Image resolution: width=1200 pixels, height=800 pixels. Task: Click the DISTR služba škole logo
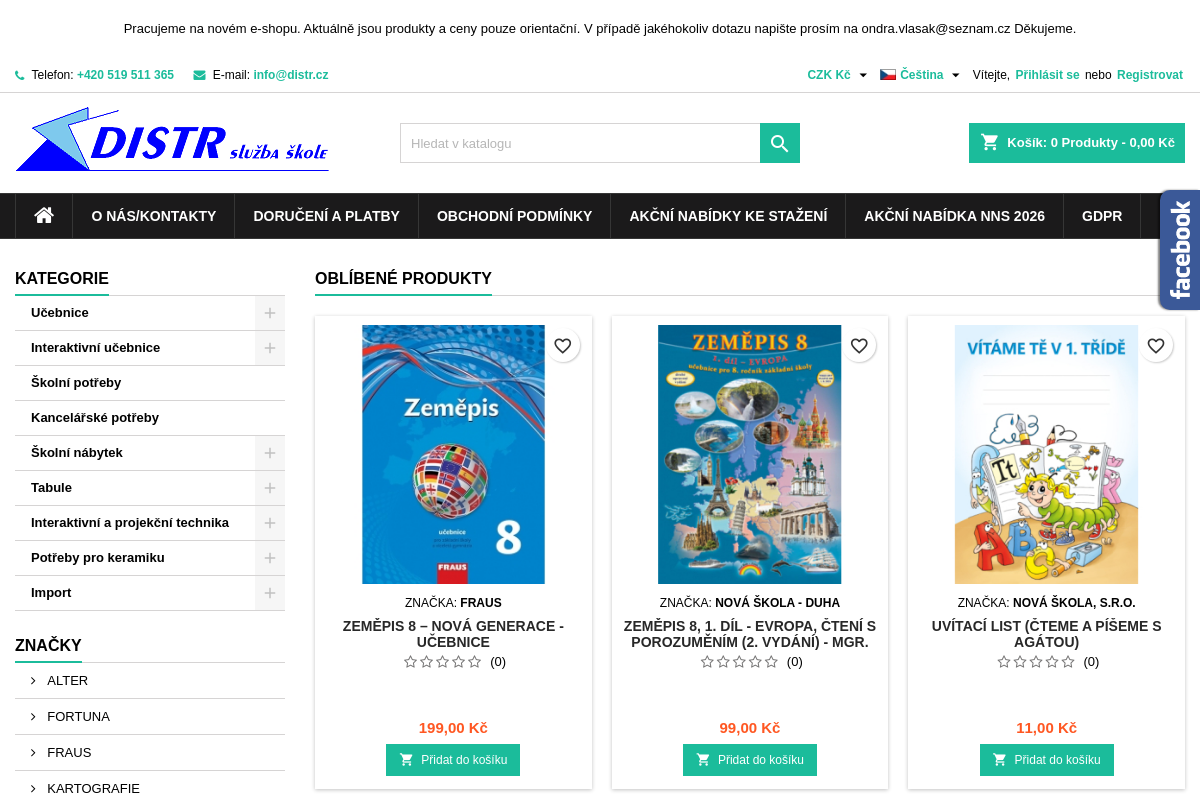(x=172, y=139)
